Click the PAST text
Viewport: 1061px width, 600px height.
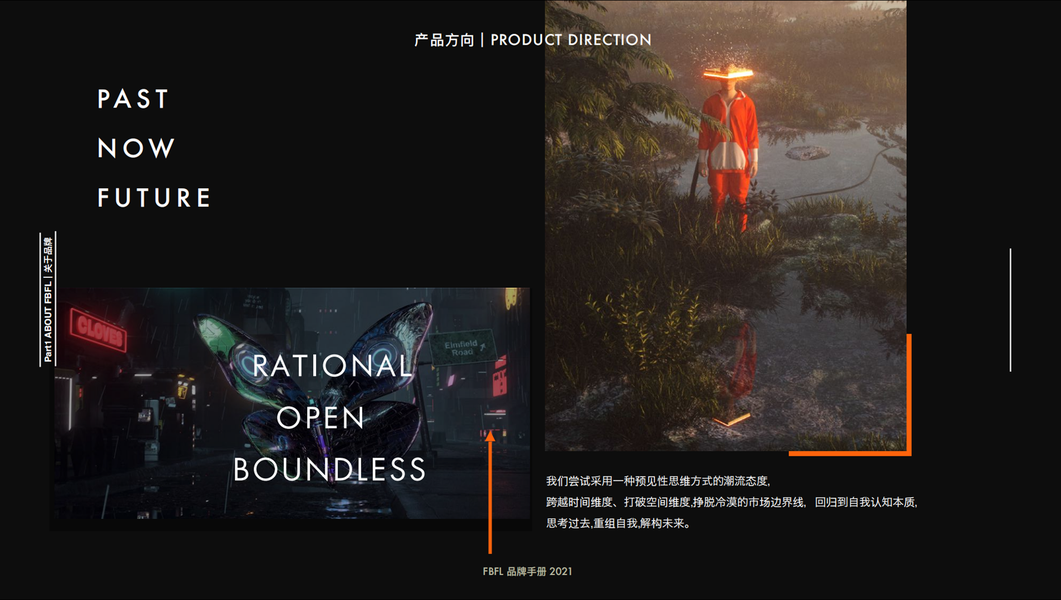133,99
